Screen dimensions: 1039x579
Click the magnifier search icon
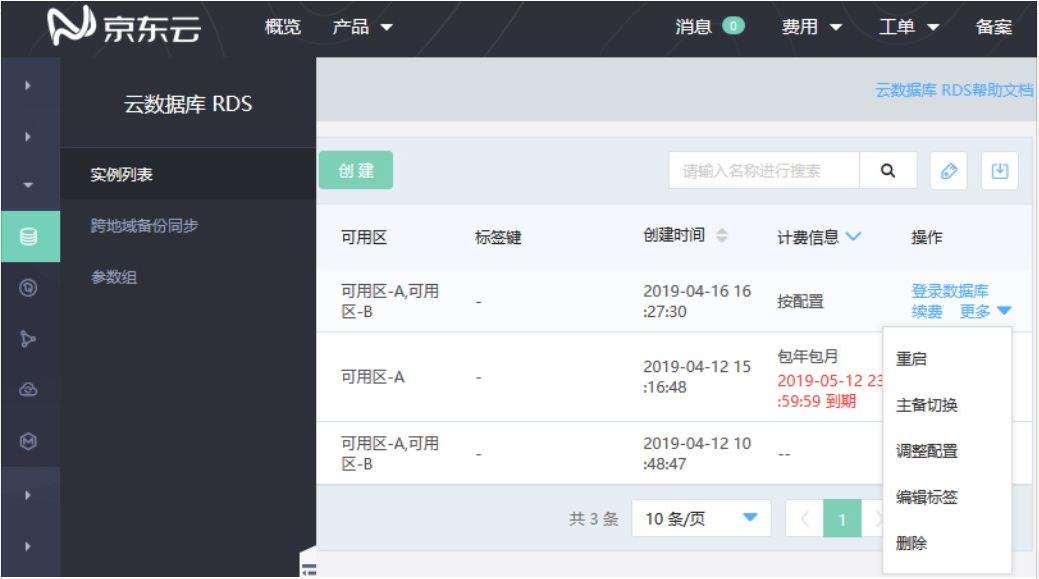point(888,170)
